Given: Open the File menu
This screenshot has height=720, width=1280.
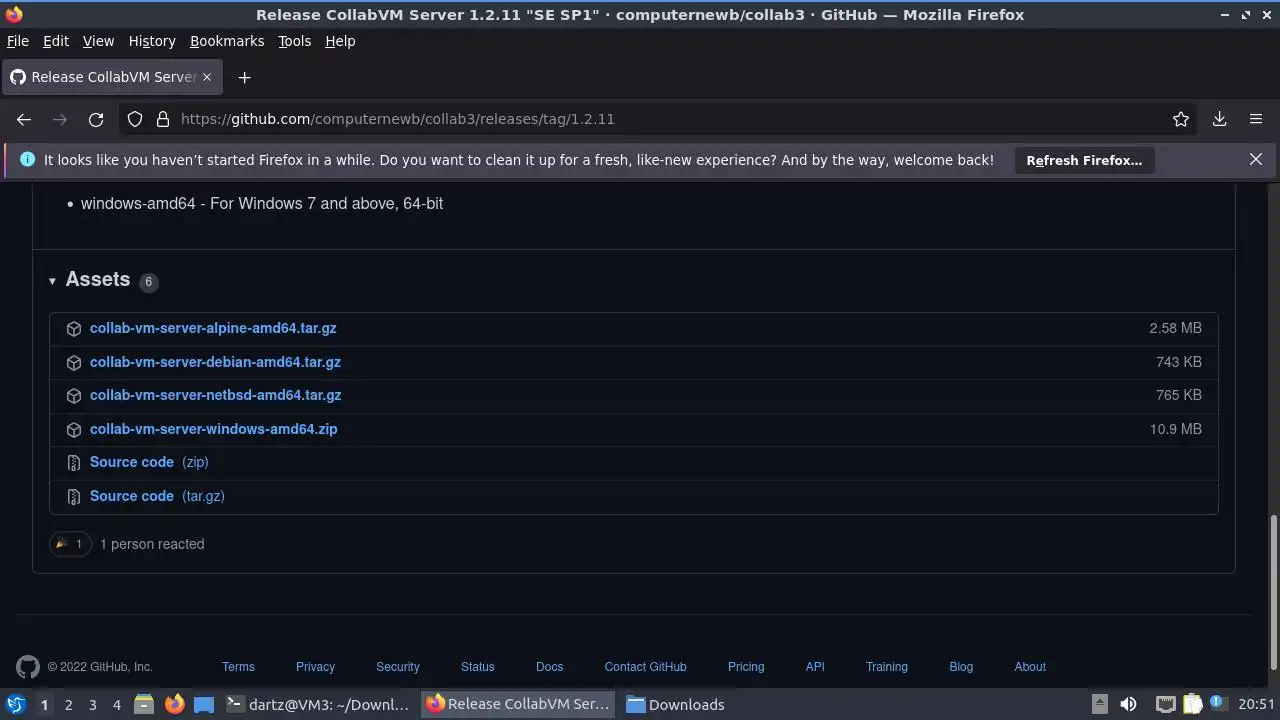Looking at the screenshot, I should (x=18, y=41).
